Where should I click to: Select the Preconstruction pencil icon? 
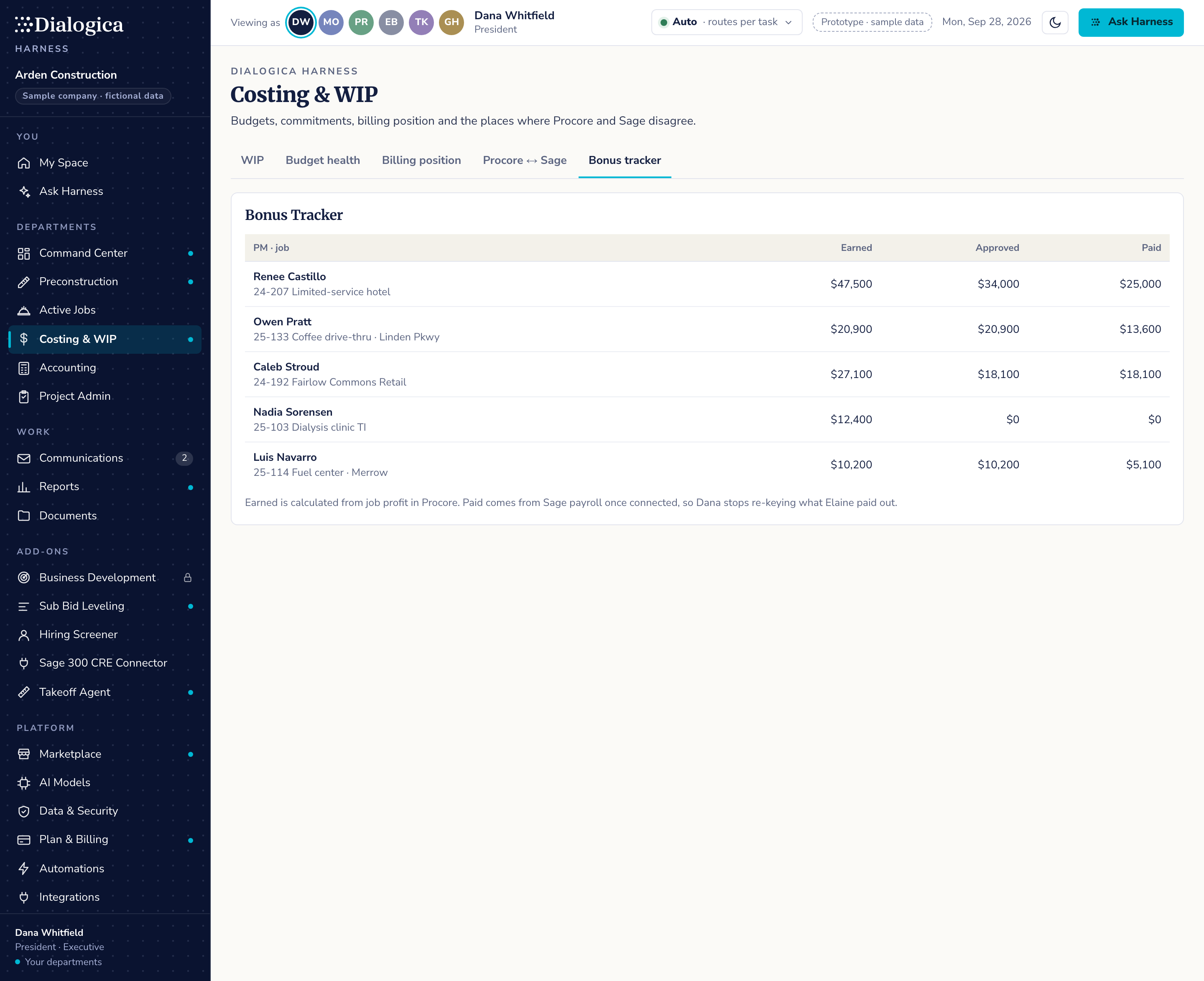click(24, 281)
